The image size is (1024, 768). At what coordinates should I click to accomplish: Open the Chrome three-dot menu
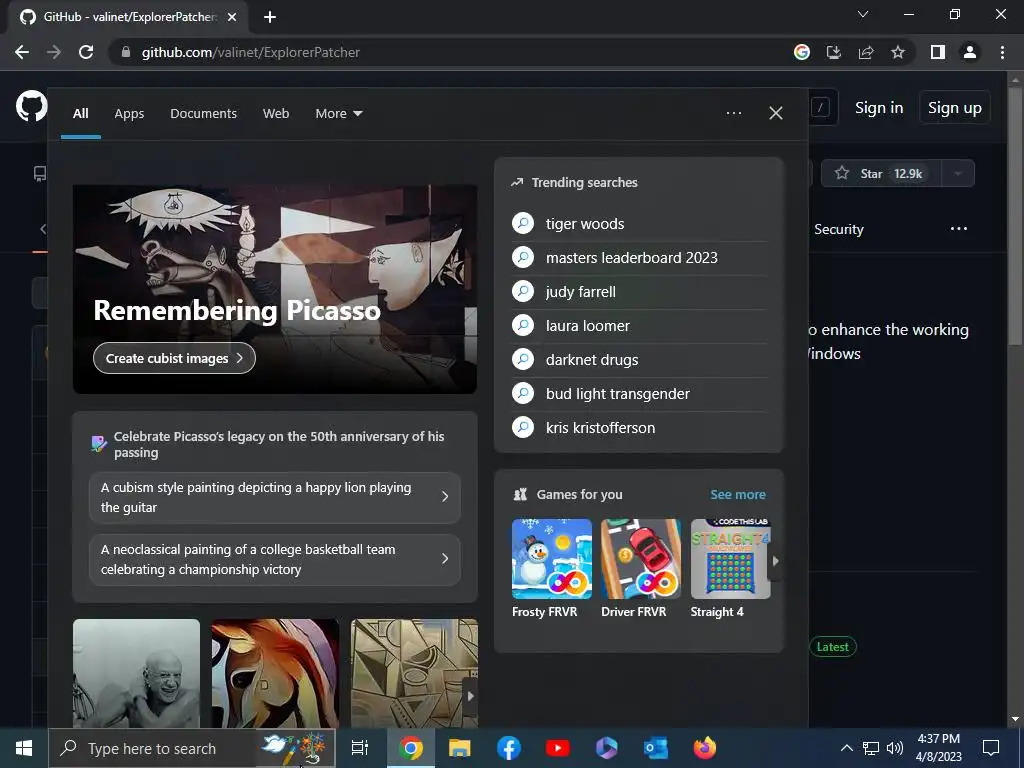click(x=1002, y=52)
